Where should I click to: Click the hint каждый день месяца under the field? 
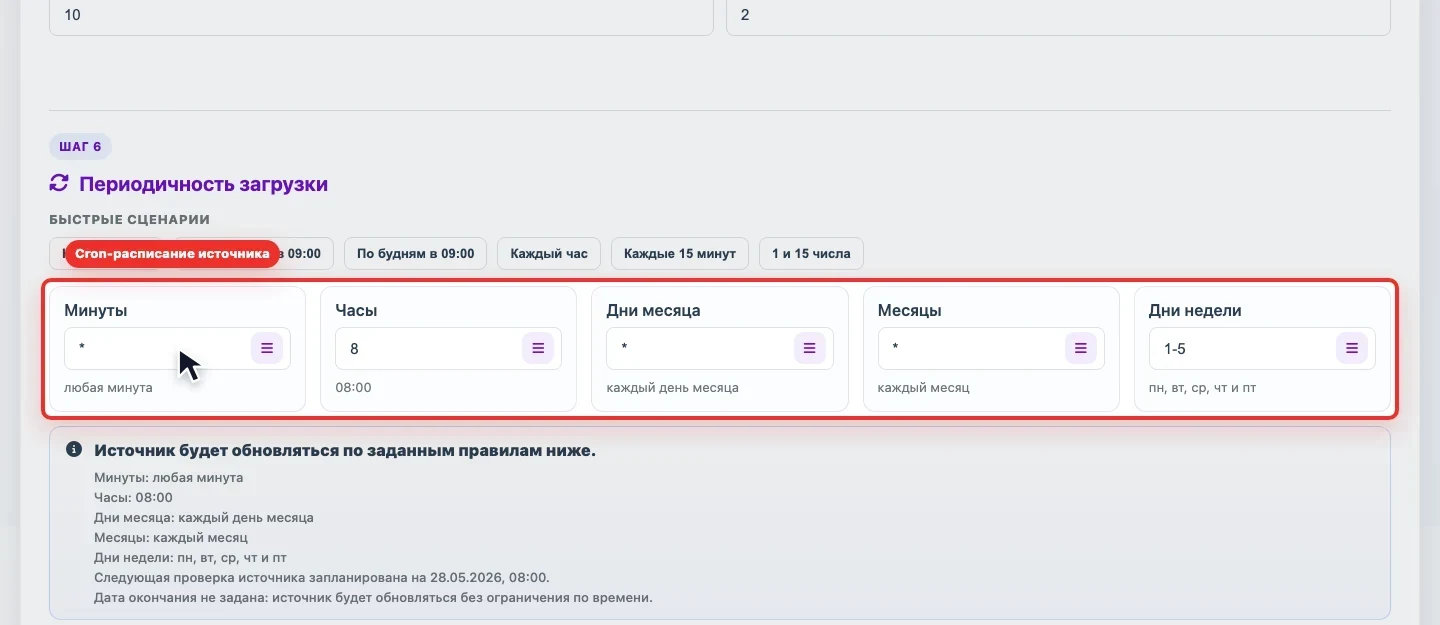(672, 387)
